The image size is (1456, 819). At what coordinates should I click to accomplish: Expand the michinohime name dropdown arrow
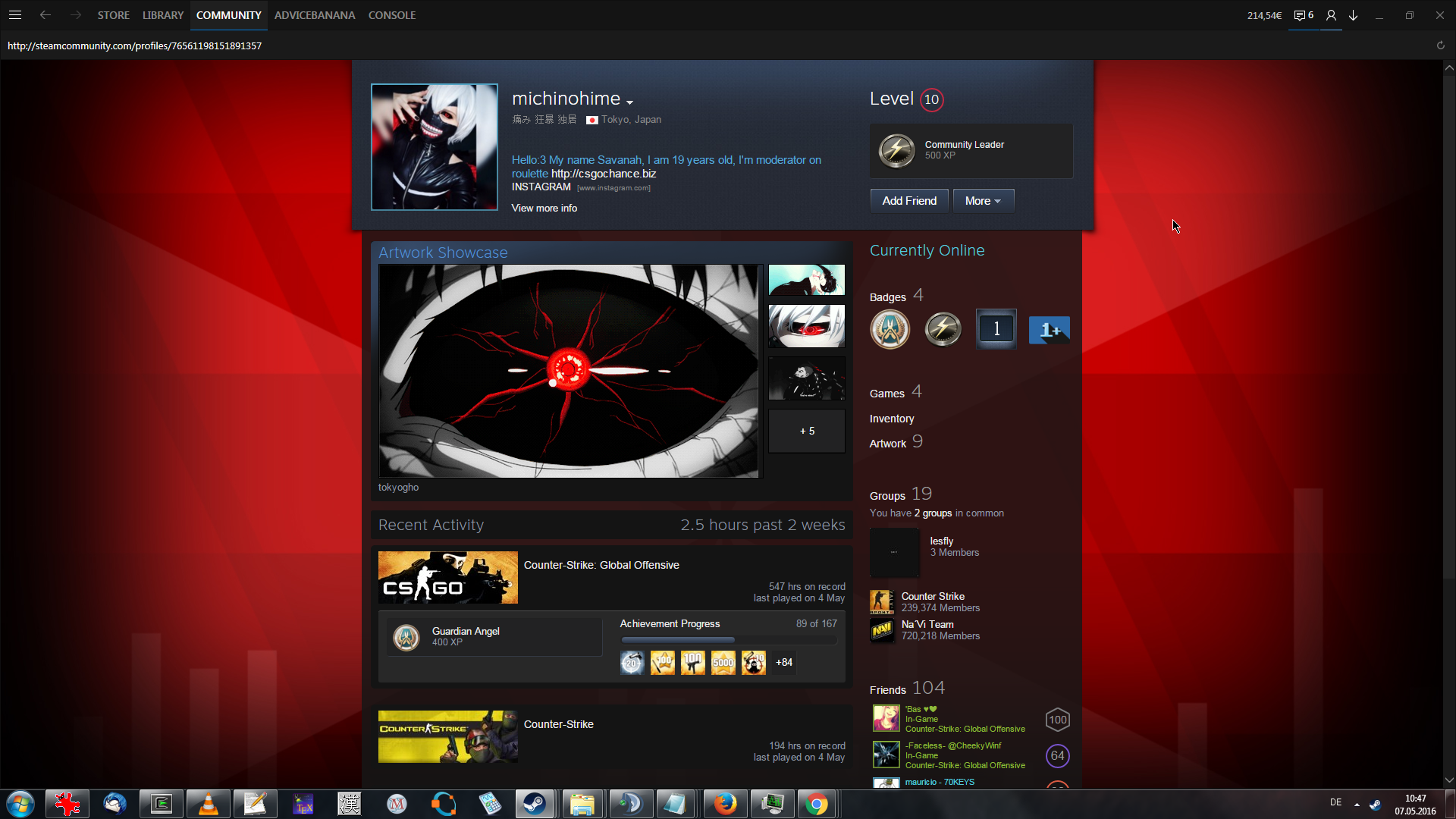629,102
